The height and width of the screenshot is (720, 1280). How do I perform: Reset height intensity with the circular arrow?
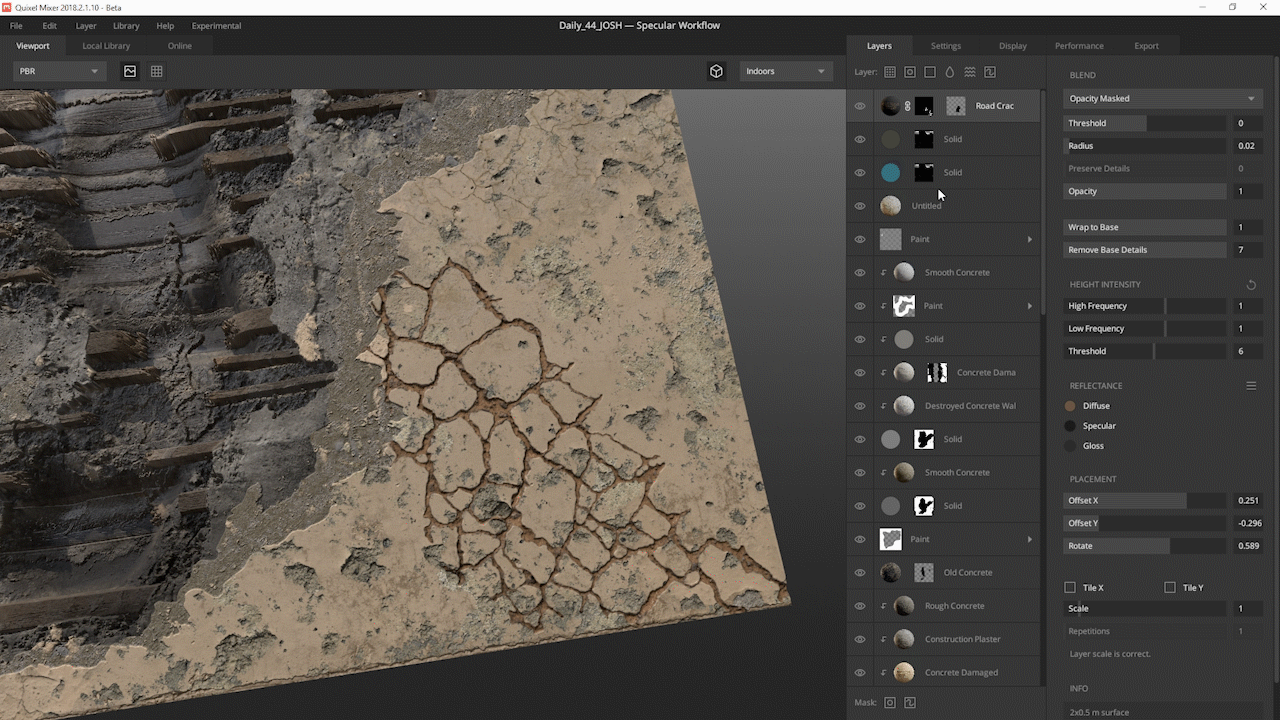(x=1250, y=285)
